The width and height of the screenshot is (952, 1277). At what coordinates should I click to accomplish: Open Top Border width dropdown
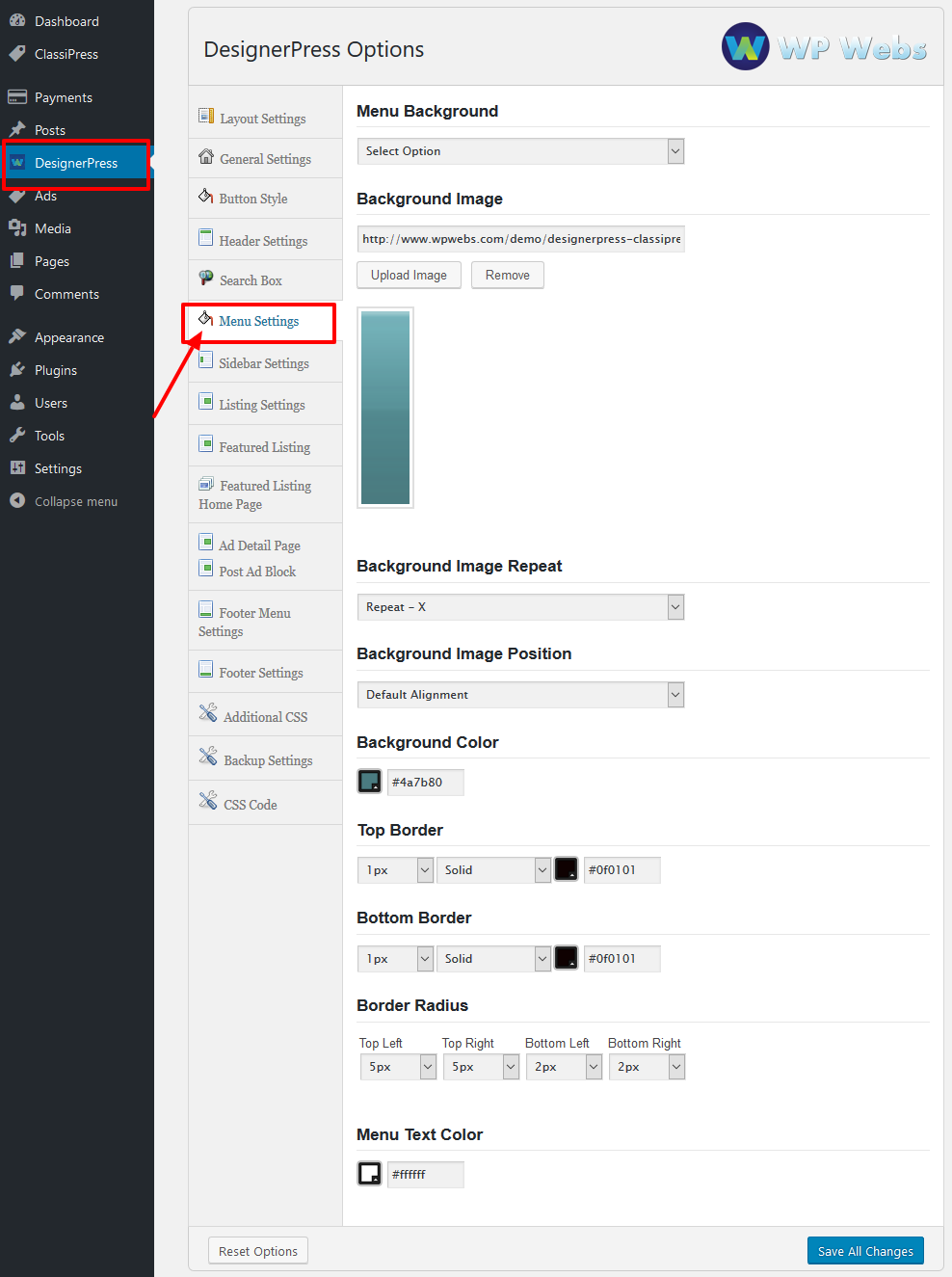[395, 870]
